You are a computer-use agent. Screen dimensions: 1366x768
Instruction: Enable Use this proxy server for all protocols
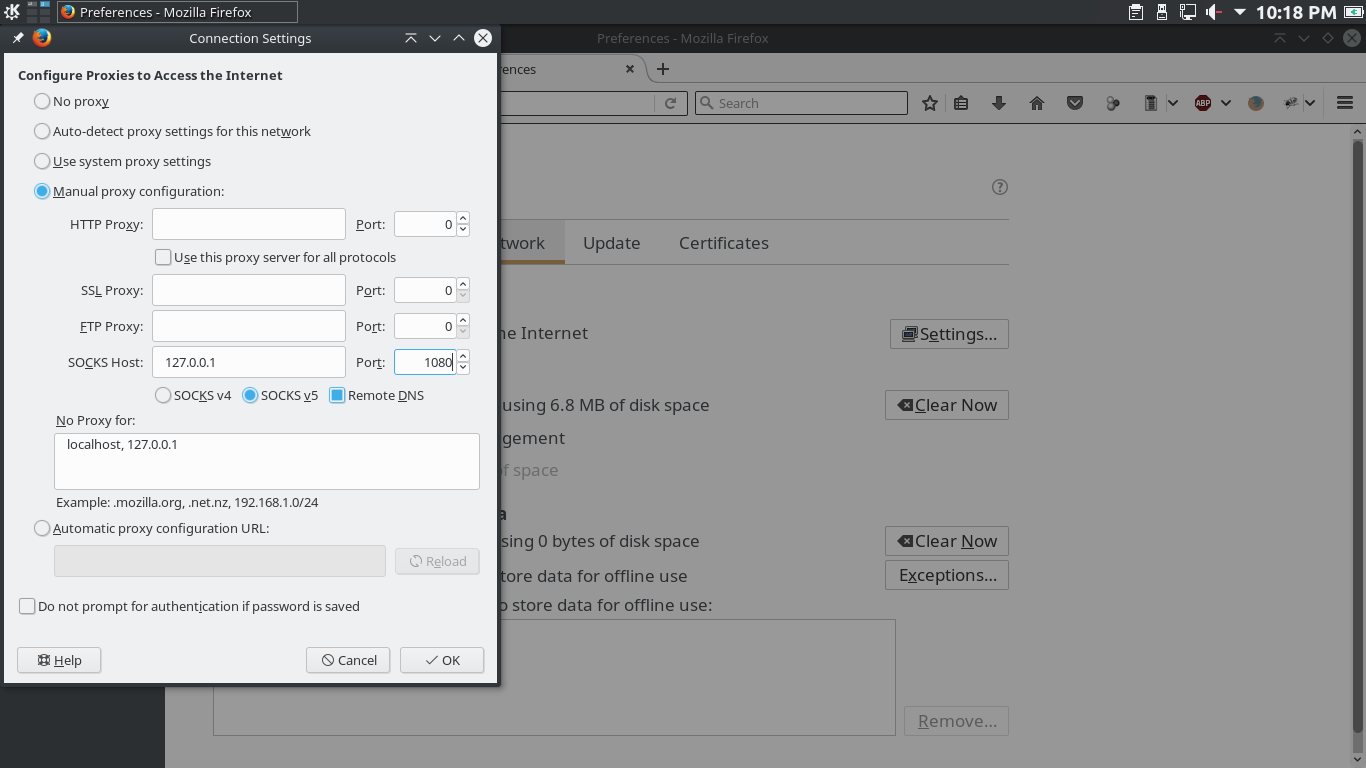pyautogui.click(x=163, y=257)
